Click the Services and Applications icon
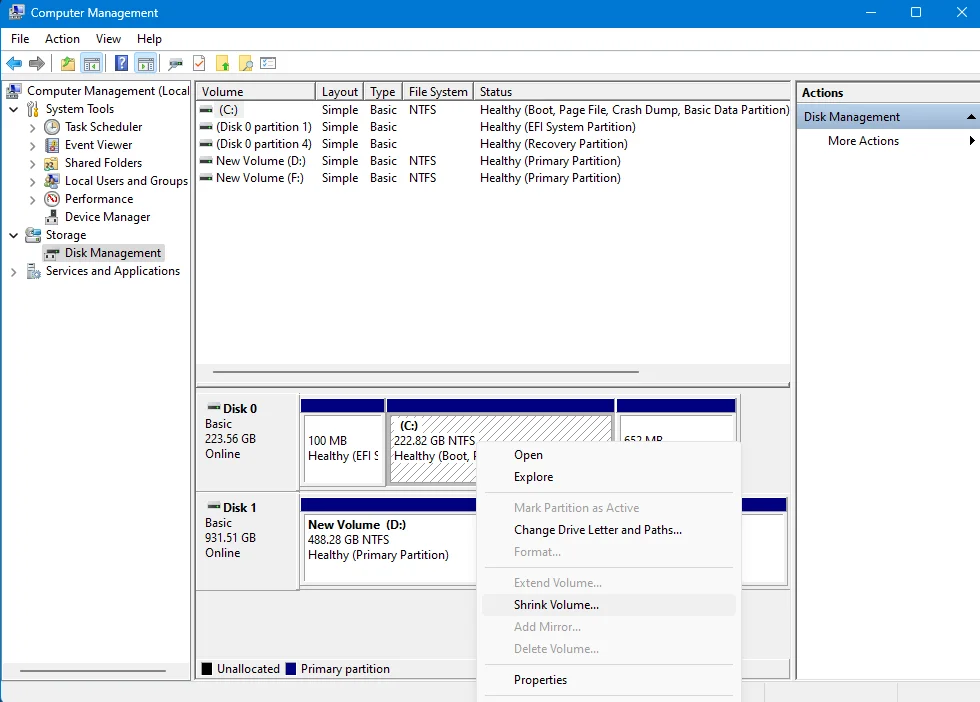 (x=33, y=271)
